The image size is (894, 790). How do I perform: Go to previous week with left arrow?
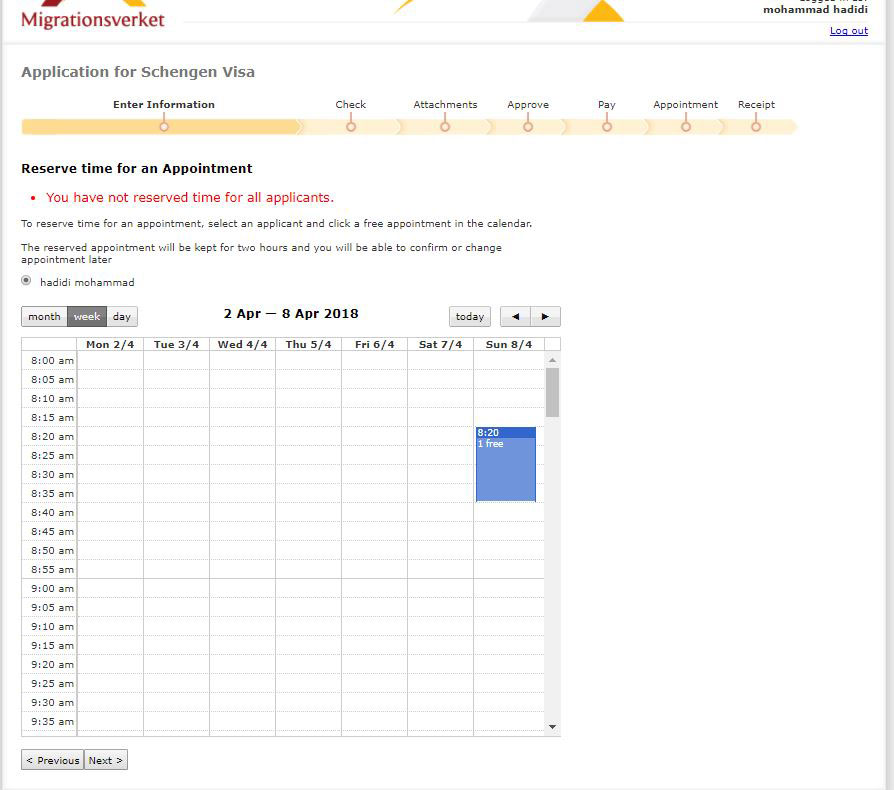(x=515, y=317)
